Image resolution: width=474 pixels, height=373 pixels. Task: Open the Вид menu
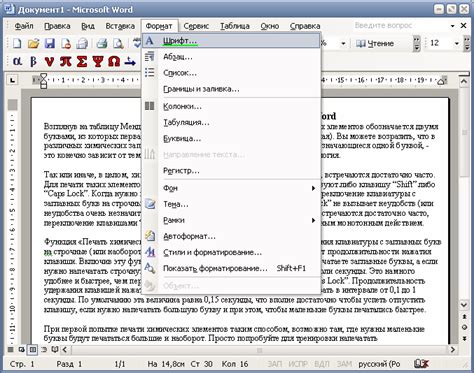pyautogui.click(x=88, y=26)
